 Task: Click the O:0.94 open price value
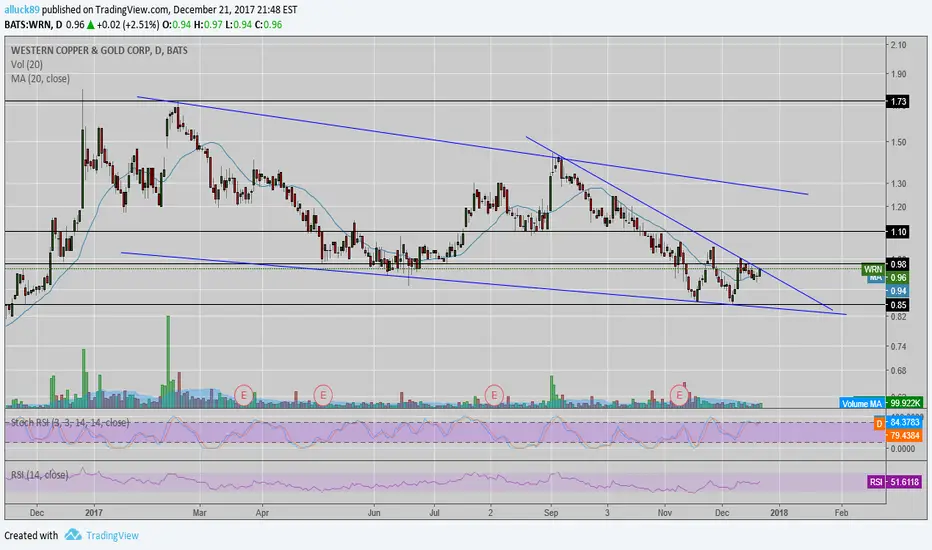point(177,24)
